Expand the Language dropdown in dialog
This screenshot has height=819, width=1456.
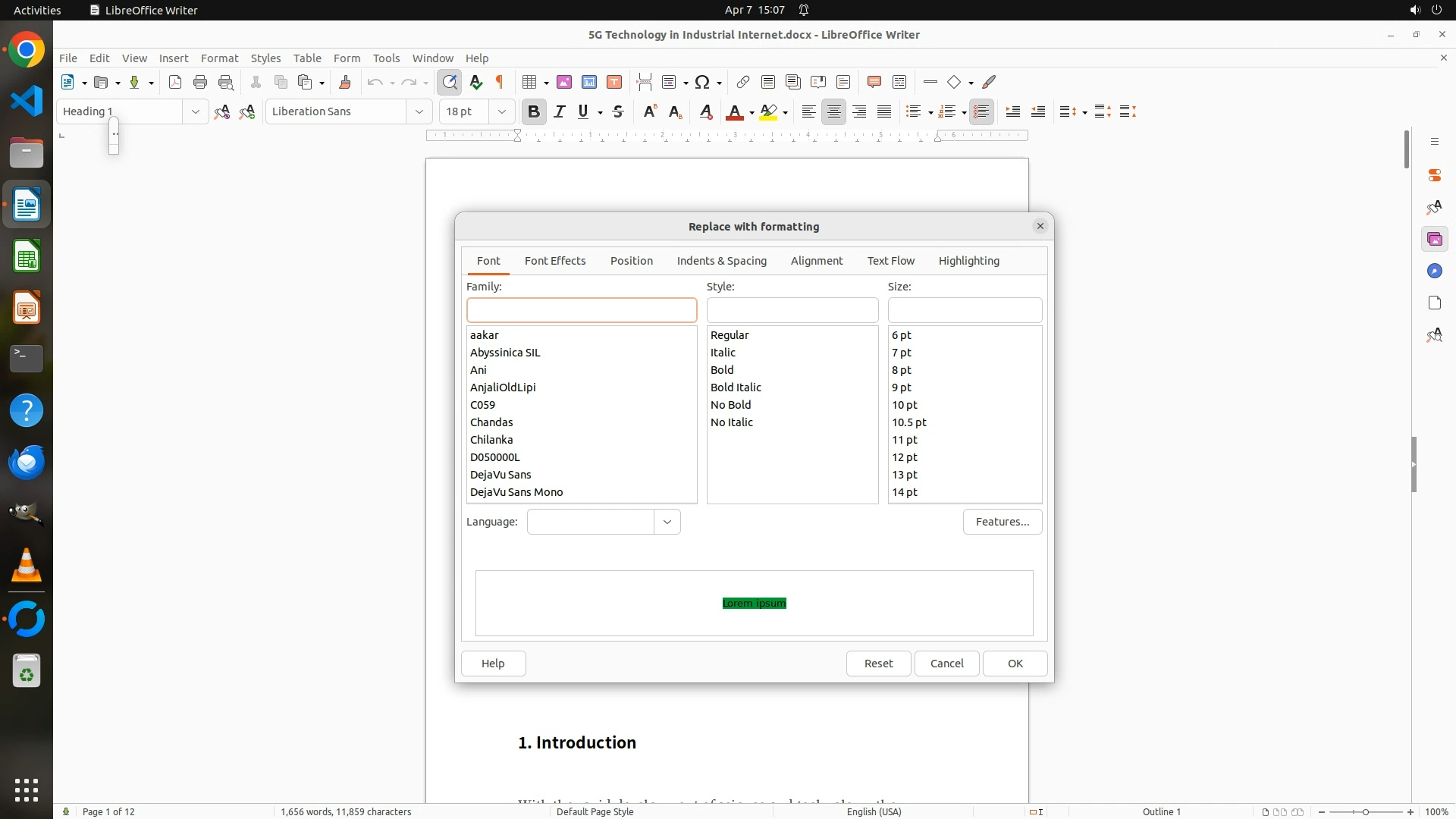click(667, 522)
